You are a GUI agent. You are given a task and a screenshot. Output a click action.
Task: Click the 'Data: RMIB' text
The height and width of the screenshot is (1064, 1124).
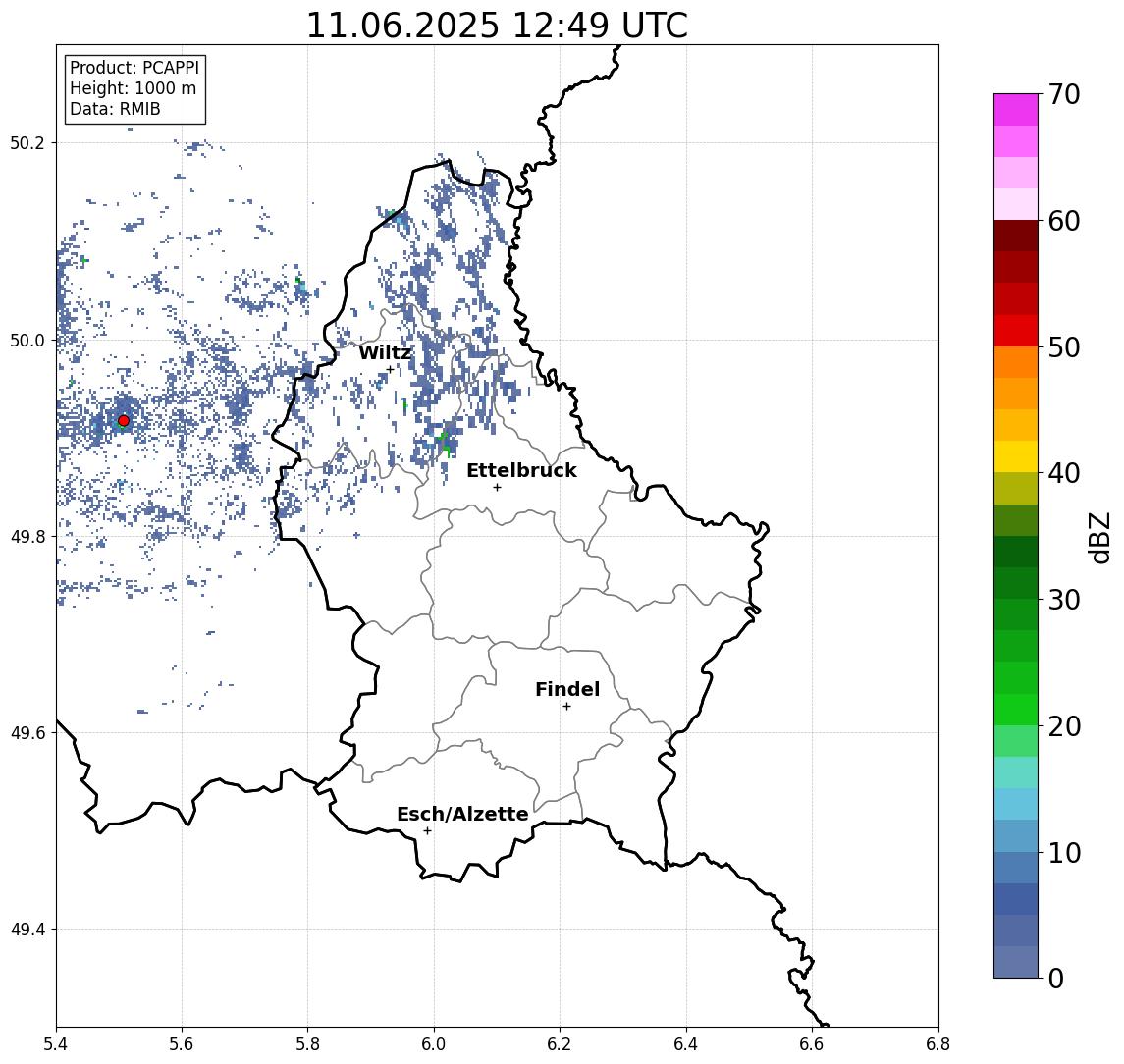115,109
